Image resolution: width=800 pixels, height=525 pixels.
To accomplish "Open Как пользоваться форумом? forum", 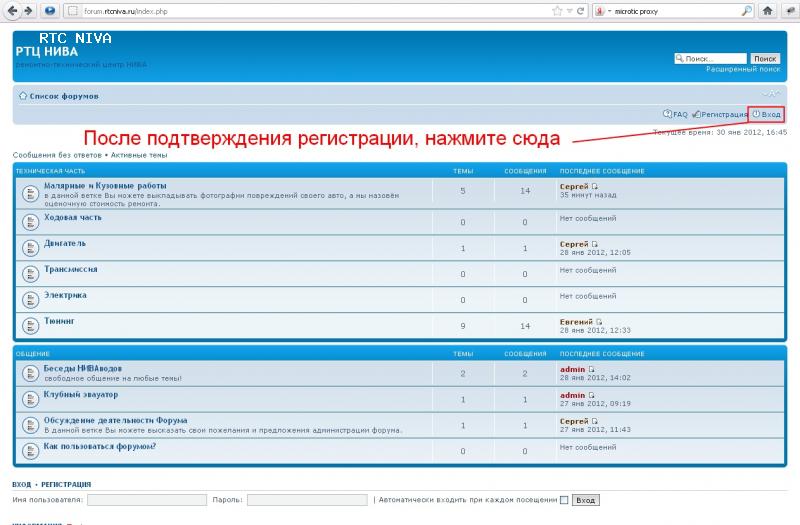I will pyautogui.click(x=99, y=446).
